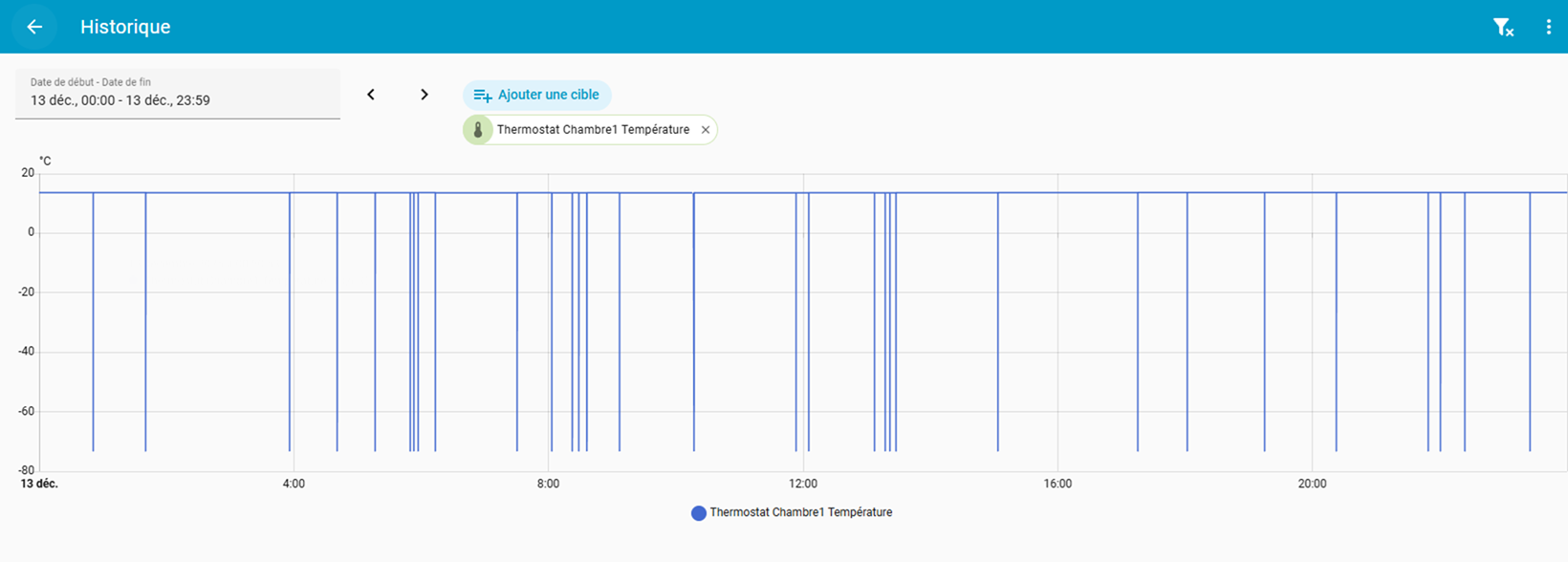Go back using the arrow icon

coord(34,27)
